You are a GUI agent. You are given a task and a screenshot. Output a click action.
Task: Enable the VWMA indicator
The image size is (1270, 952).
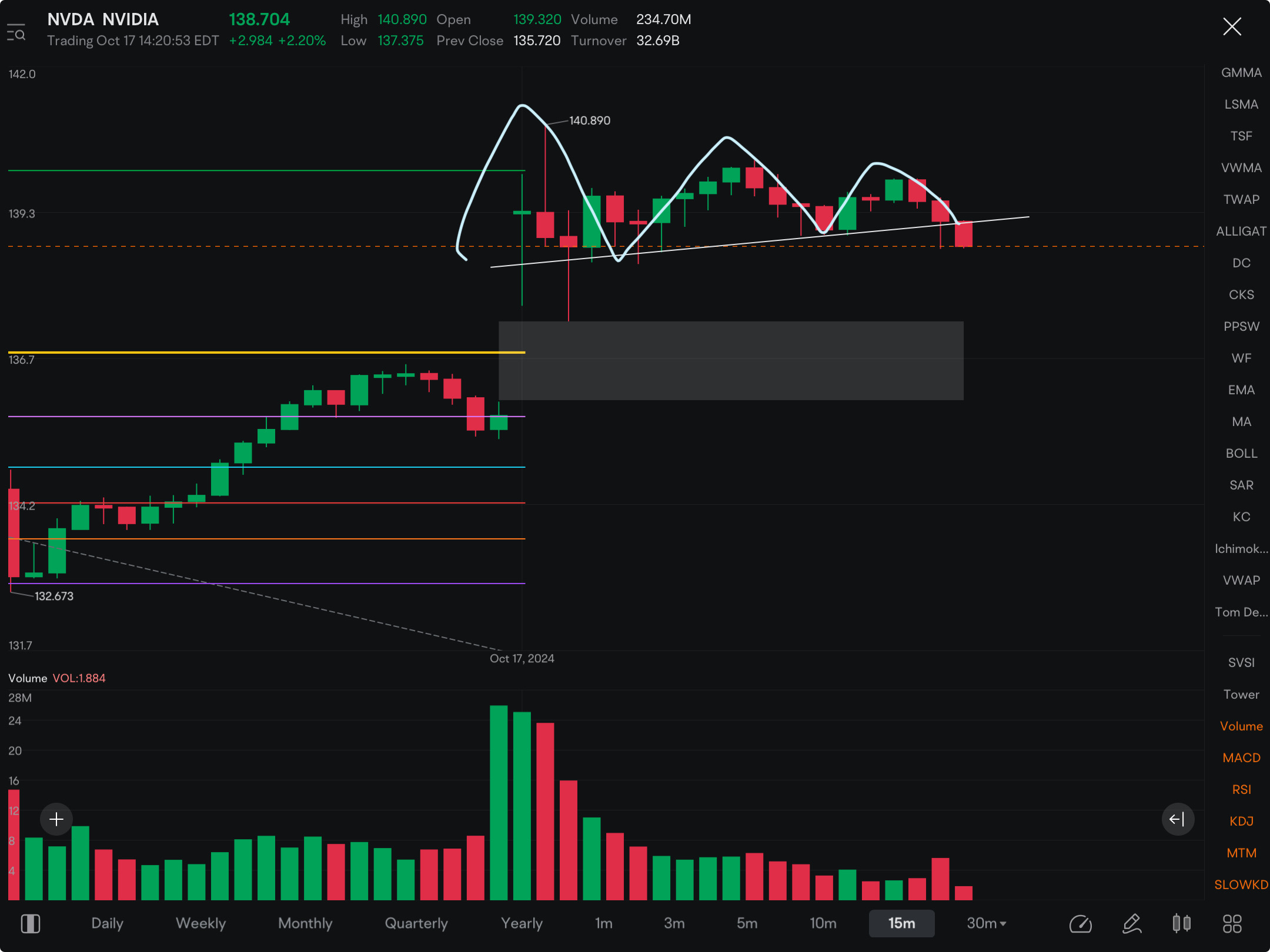click(x=1241, y=168)
